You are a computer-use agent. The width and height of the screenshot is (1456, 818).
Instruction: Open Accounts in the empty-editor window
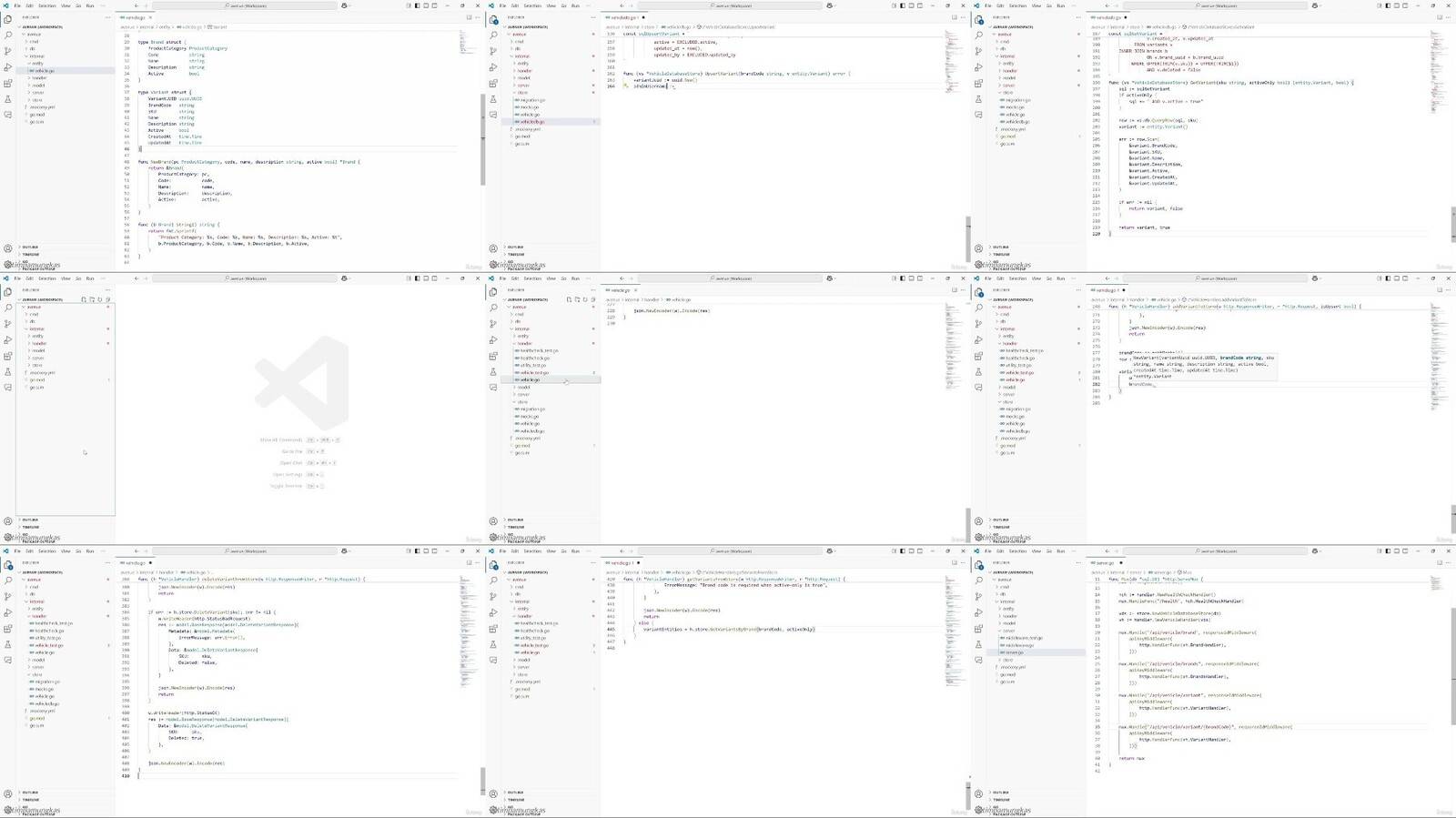coord(8,521)
